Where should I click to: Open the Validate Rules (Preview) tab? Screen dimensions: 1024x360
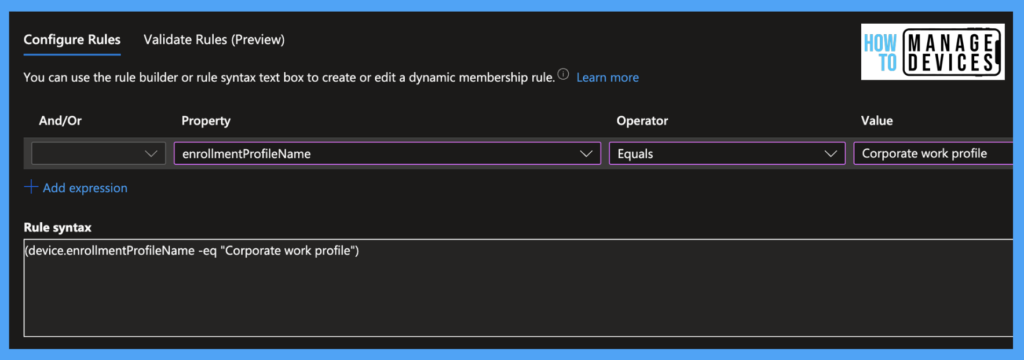point(214,40)
